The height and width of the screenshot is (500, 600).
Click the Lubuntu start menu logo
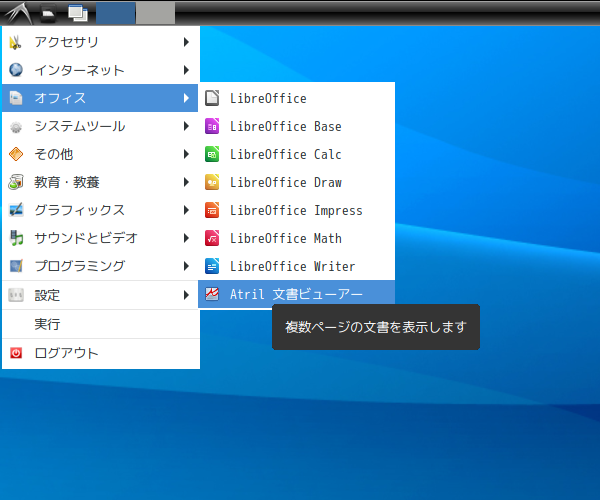18,13
